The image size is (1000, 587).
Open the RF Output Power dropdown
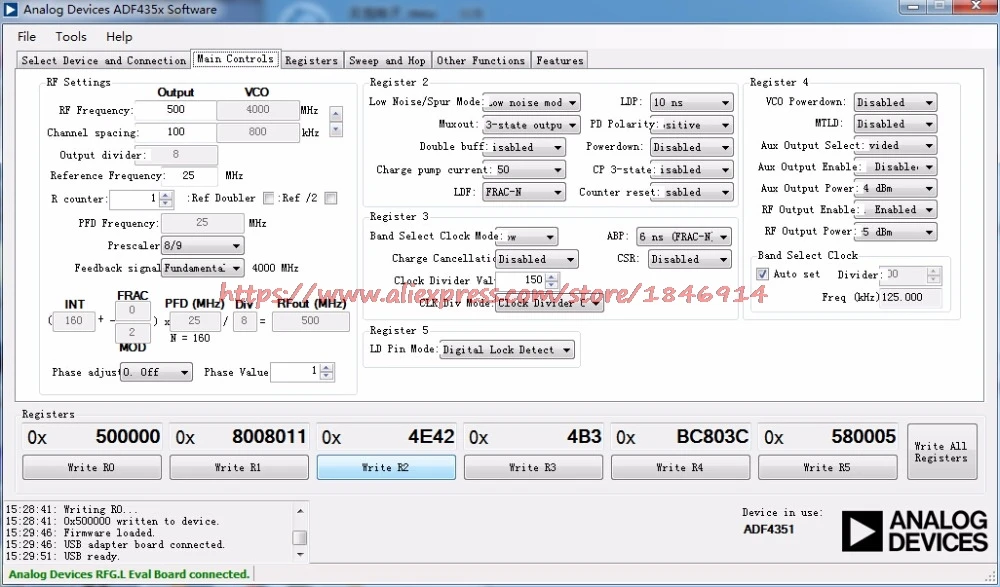pos(895,232)
